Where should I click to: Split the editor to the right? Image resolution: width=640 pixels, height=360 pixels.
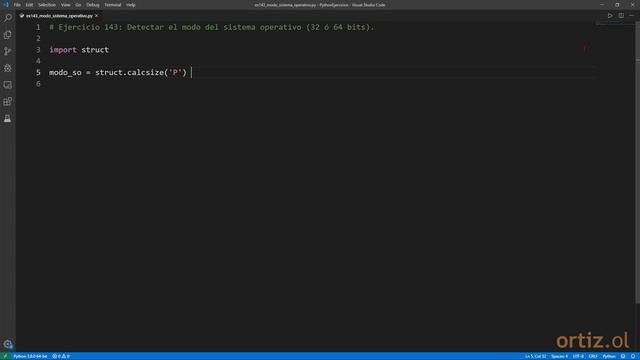point(621,16)
